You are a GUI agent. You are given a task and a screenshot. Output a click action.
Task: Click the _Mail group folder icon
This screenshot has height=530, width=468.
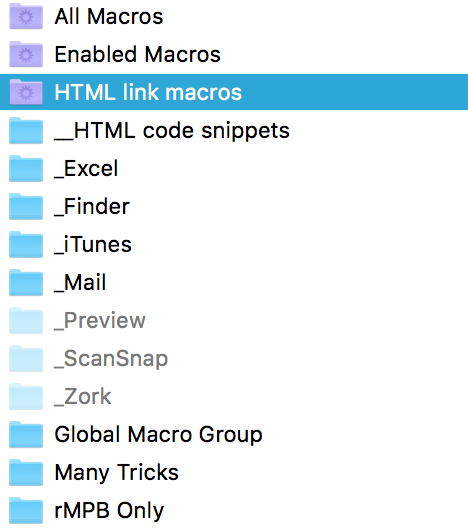(26, 282)
